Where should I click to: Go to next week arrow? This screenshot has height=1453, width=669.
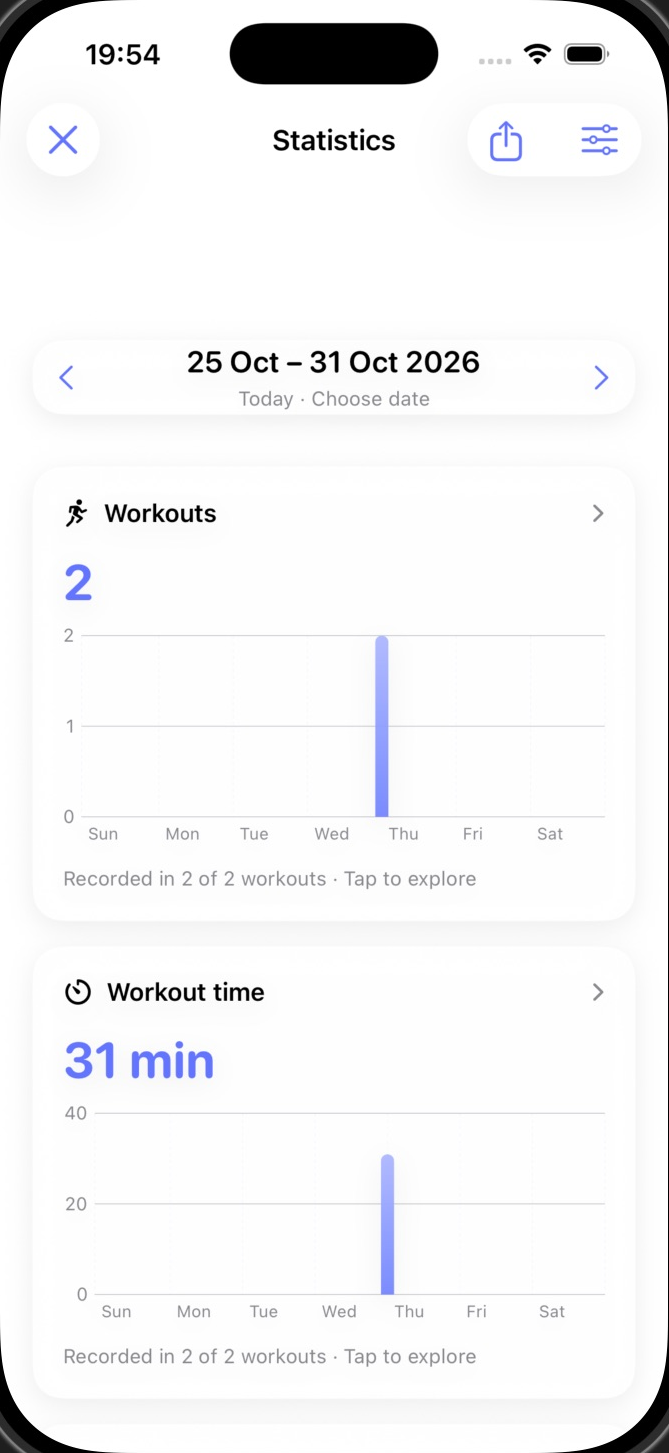click(x=601, y=377)
